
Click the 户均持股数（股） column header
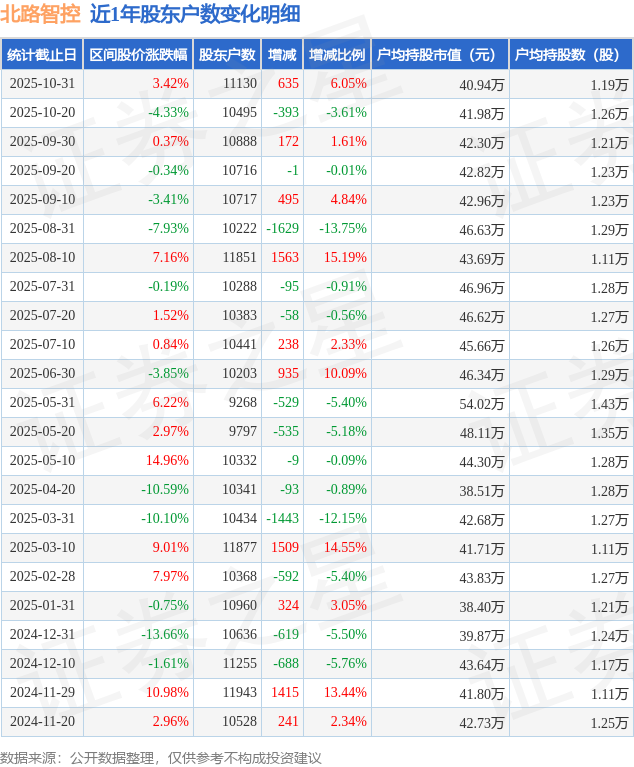pyautogui.click(x=570, y=55)
